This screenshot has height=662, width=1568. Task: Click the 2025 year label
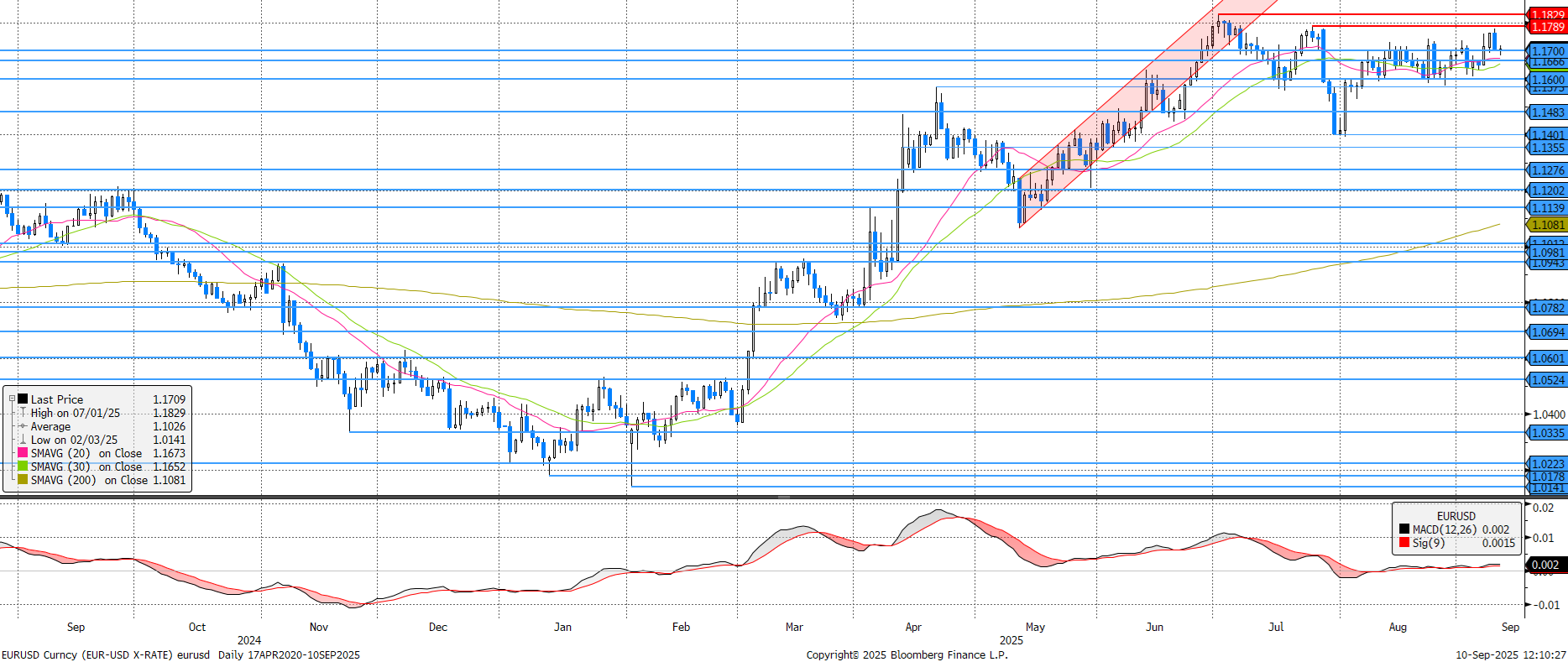click(x=1011, y=640)
